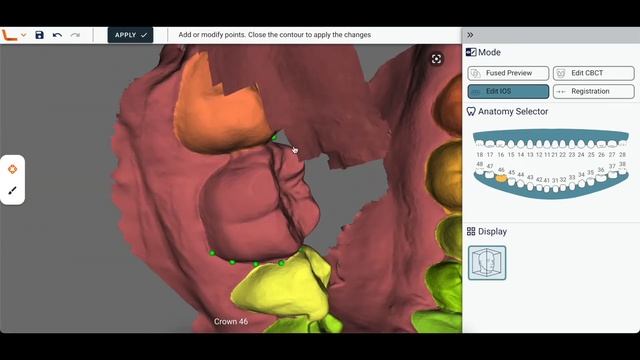Select tooth 34 in Anatomy Selector
640x360 pixels.
[x=581, y=184]
